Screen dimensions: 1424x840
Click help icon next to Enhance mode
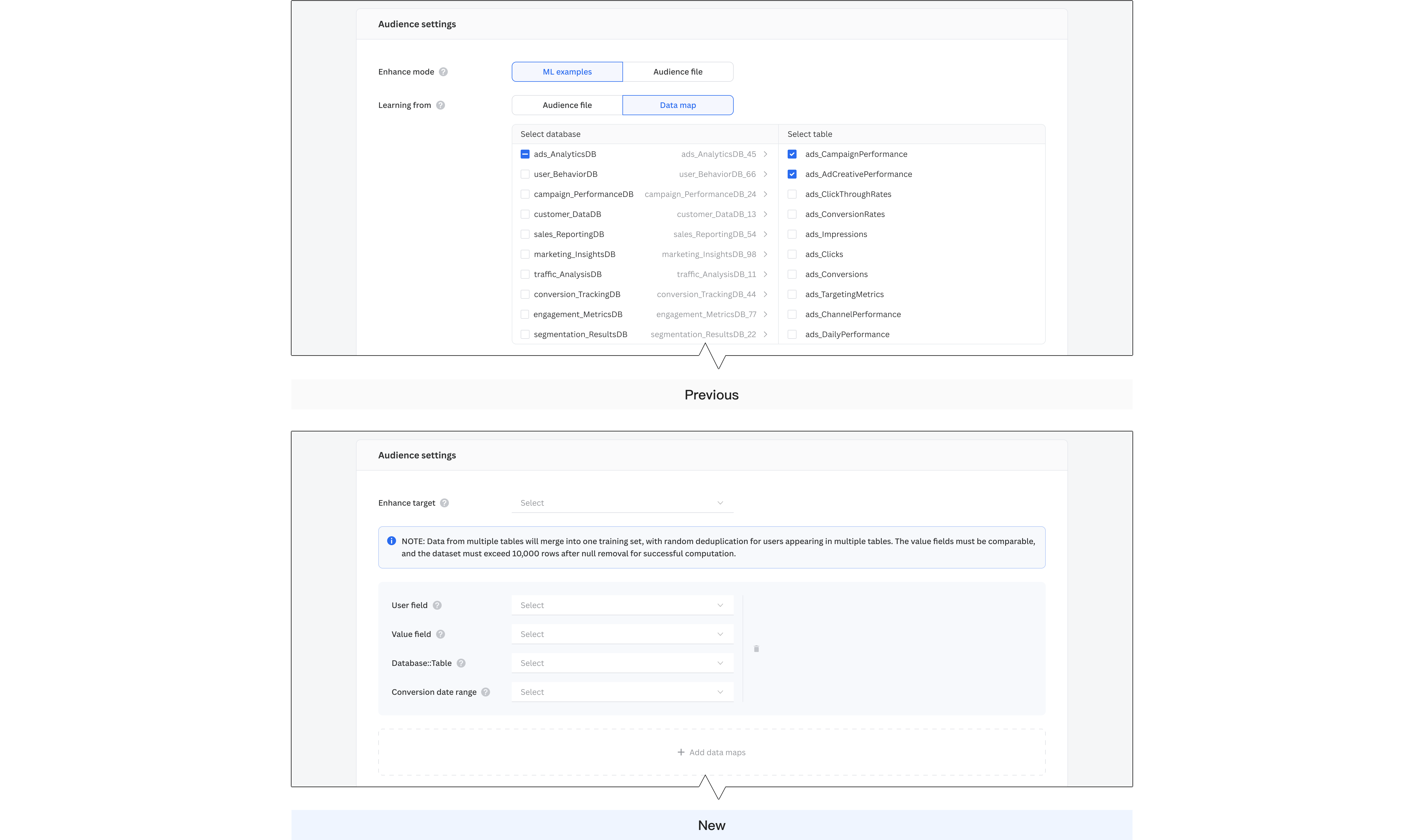click(x=443, y=72)
